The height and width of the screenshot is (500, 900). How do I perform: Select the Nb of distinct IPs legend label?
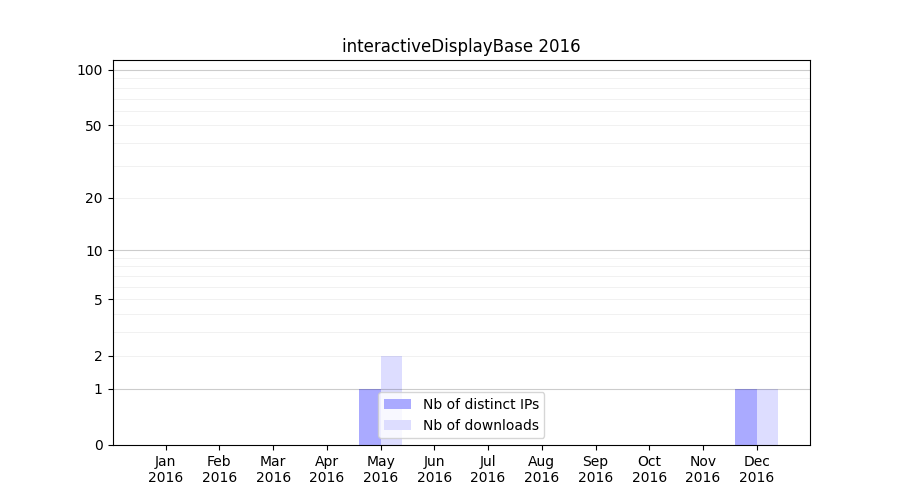480,404
